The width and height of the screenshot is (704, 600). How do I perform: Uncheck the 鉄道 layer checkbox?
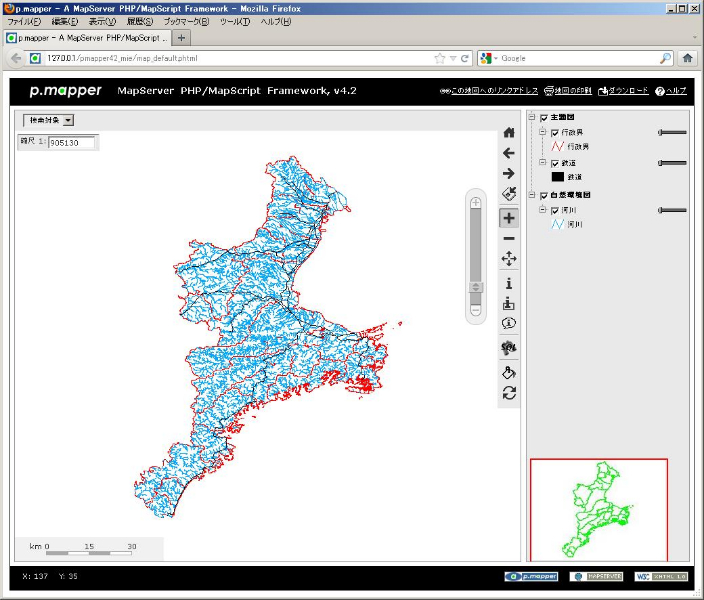tap(555, 163)
